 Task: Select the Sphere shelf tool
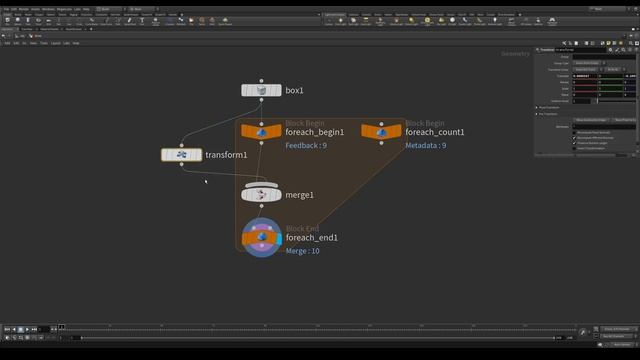[18, 21]
